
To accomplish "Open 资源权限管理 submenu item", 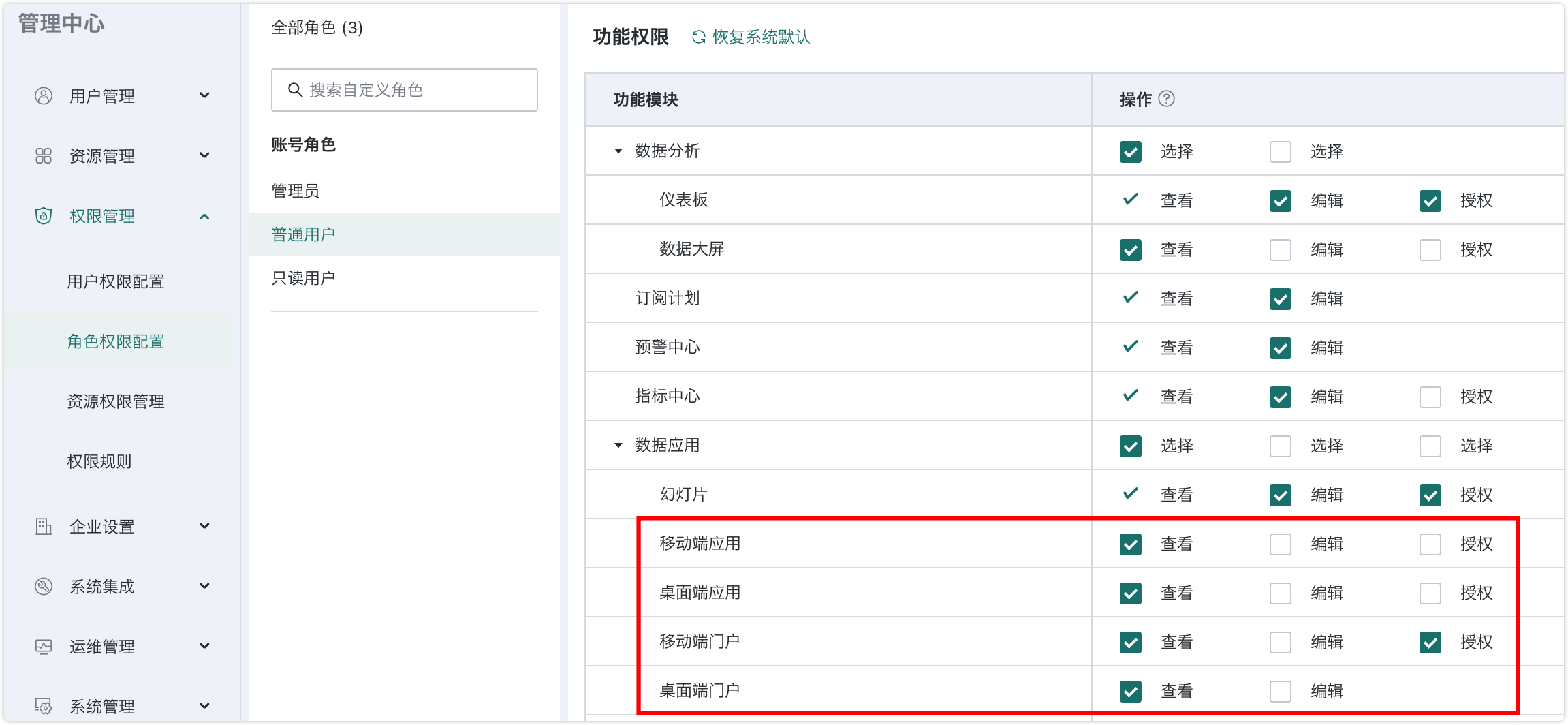I will [x=116, y=401].
